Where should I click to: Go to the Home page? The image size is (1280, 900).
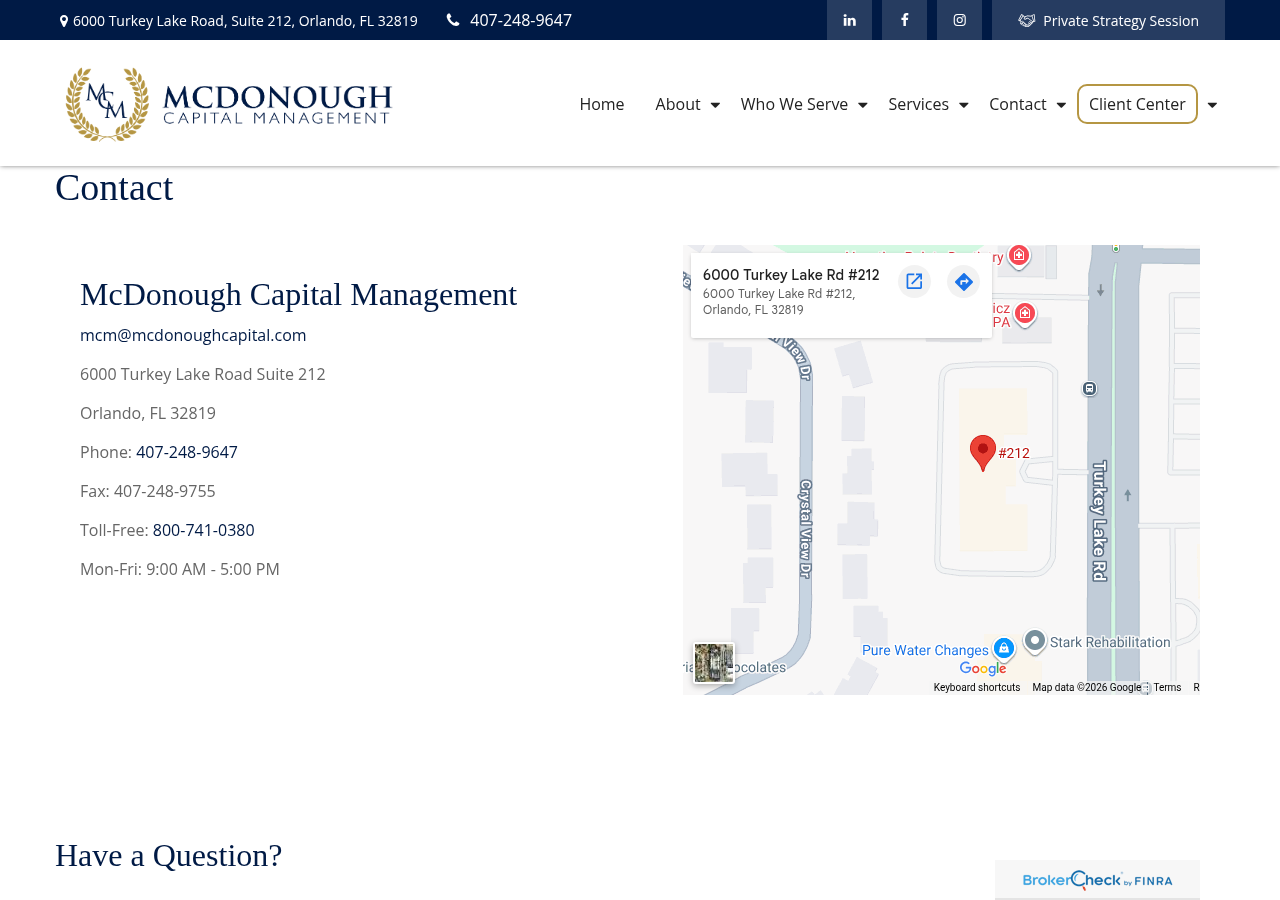pyautogui.click(x=602, y=104)
